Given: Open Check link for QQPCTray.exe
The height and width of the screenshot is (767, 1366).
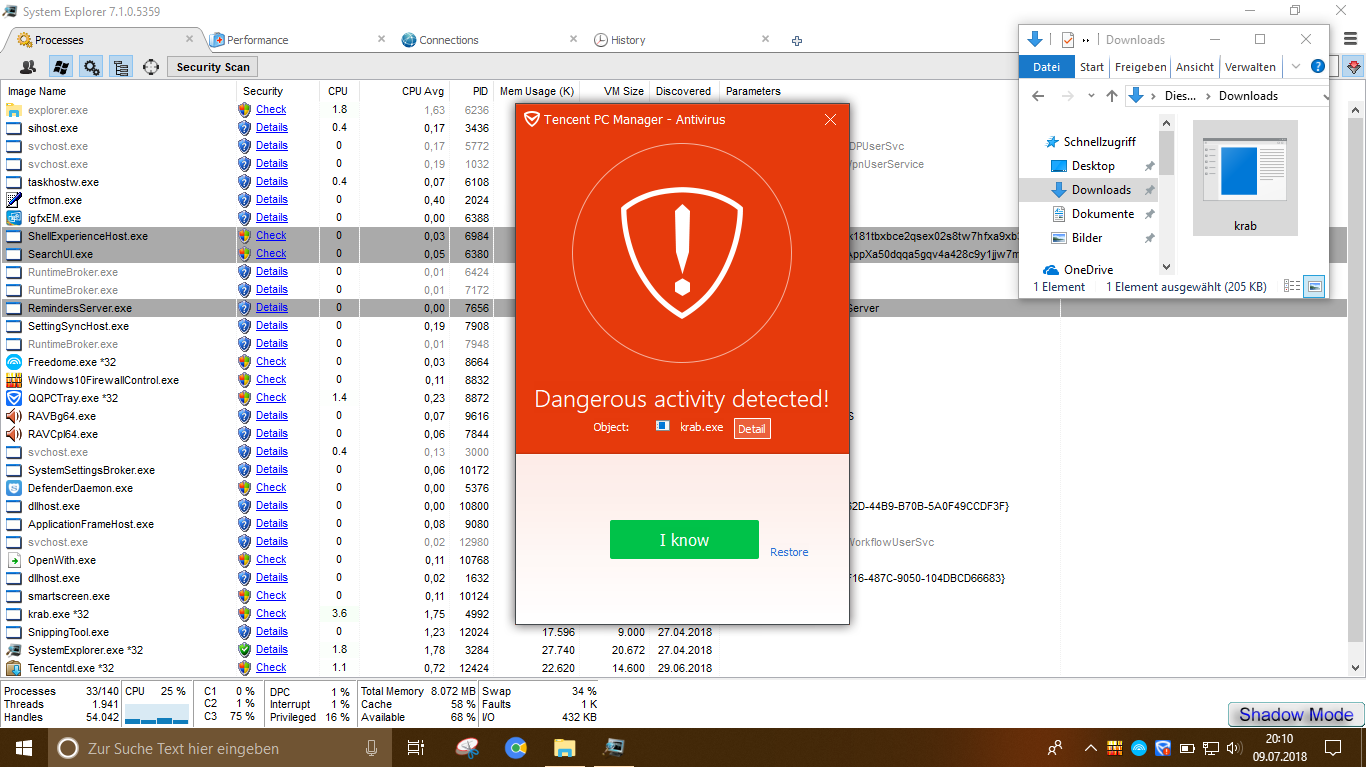Looking at the screenshot, I should click(x=271, y=398).
